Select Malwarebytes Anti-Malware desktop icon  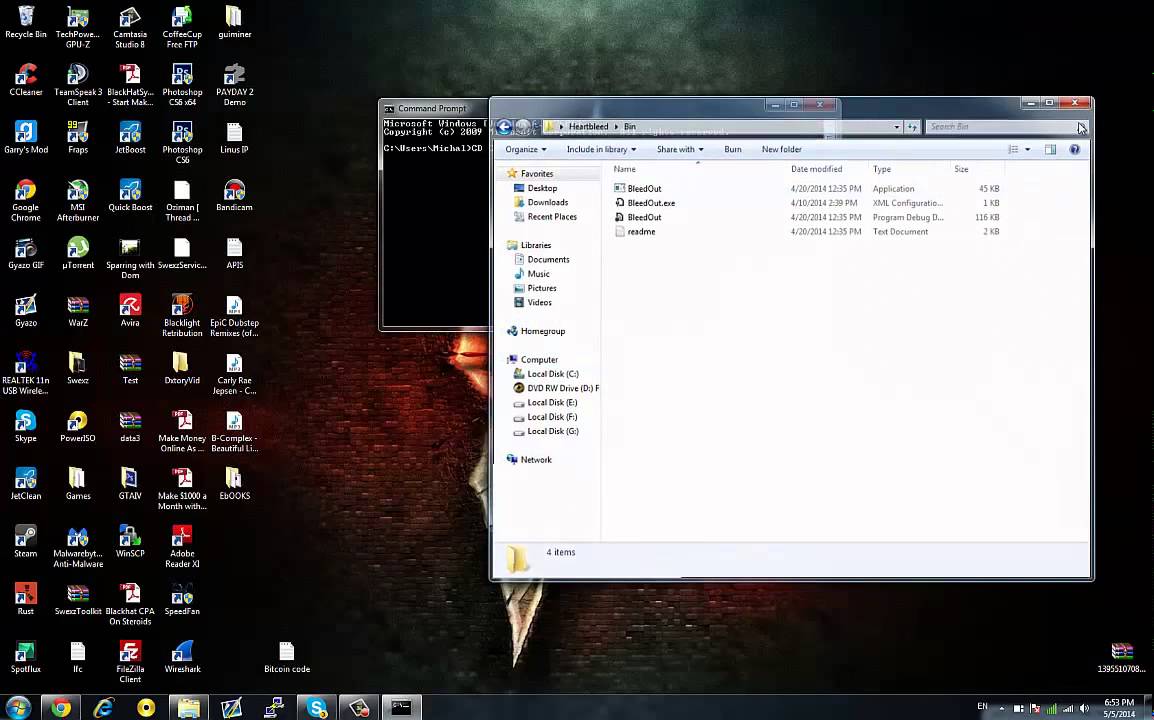tap(77, 546)
